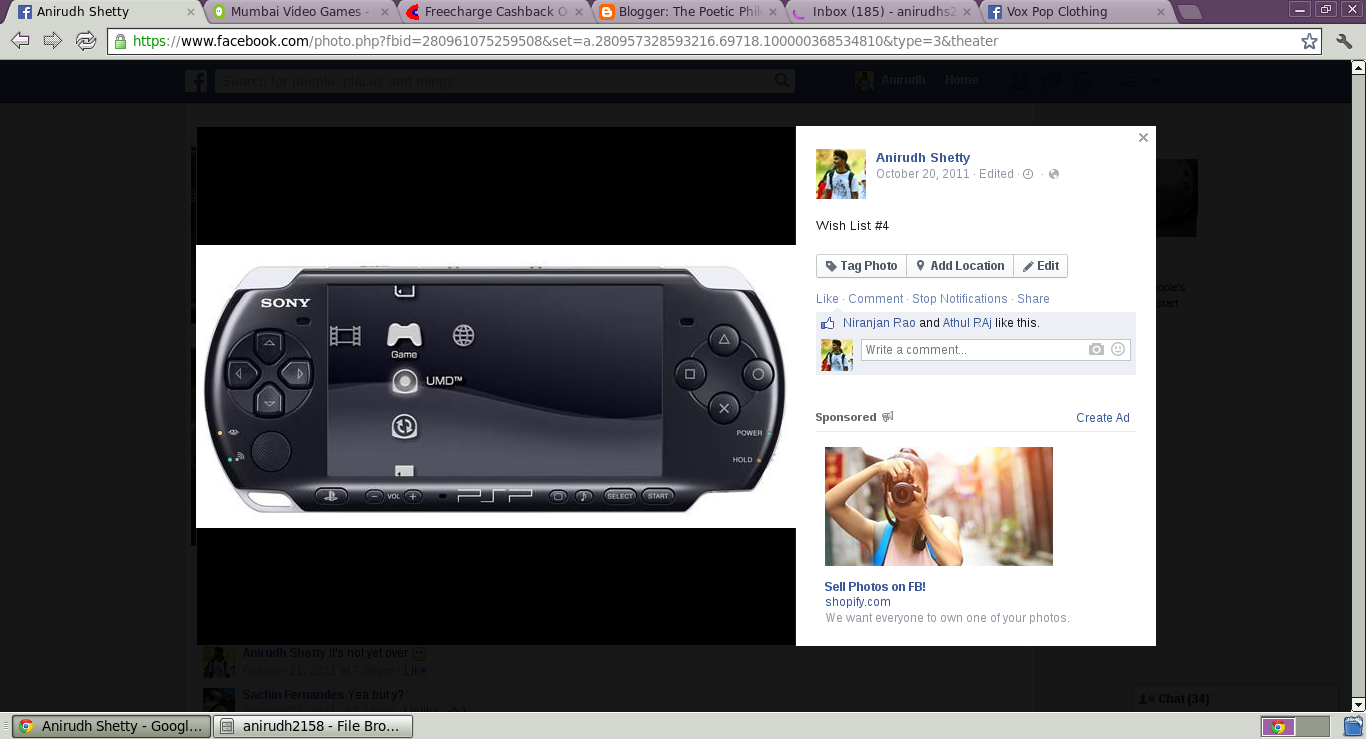Viewport: 1366px width, 739px height.
Task: Open the Sell Photos on FB! link
Action: click(875, 587)
